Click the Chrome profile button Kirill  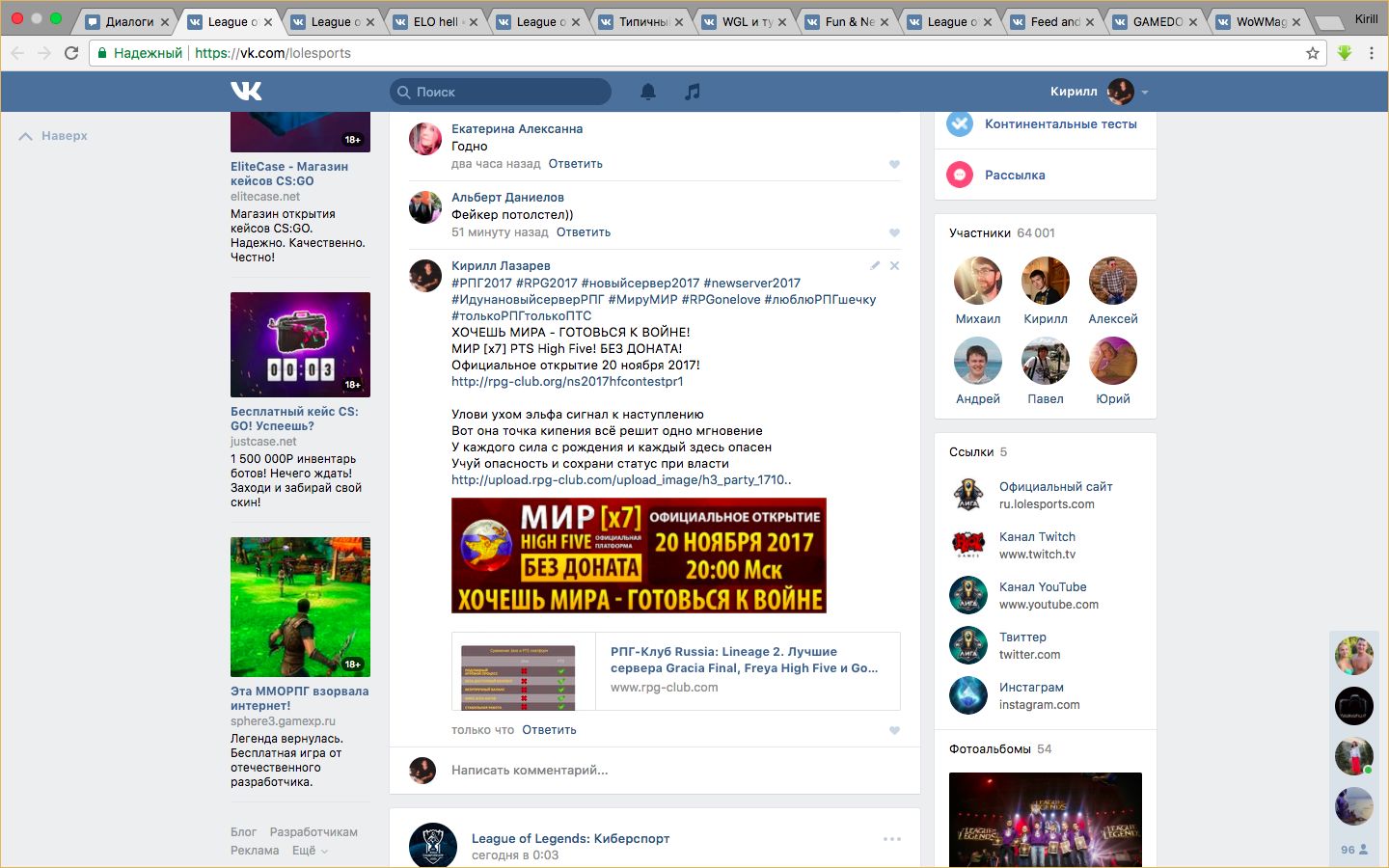1366,19
